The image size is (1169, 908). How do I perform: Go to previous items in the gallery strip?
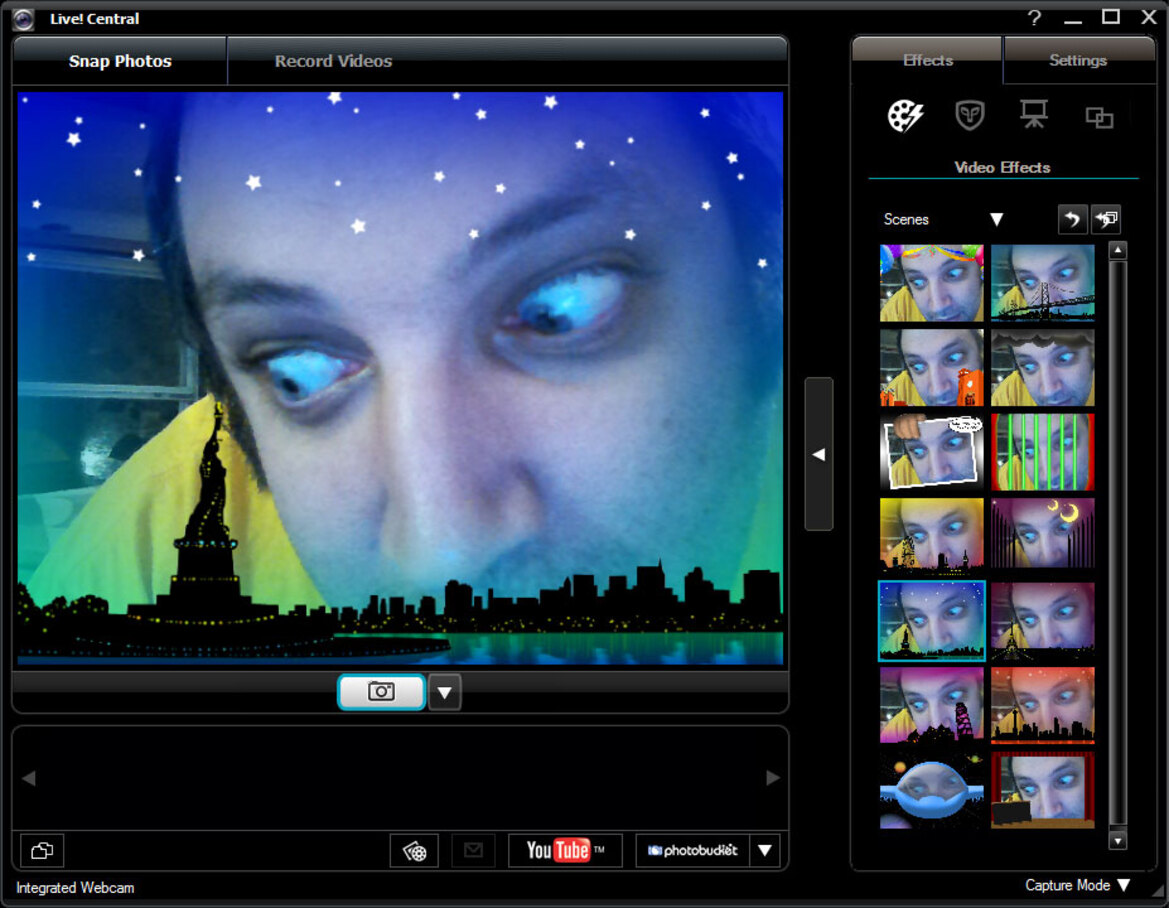point(29,778)
